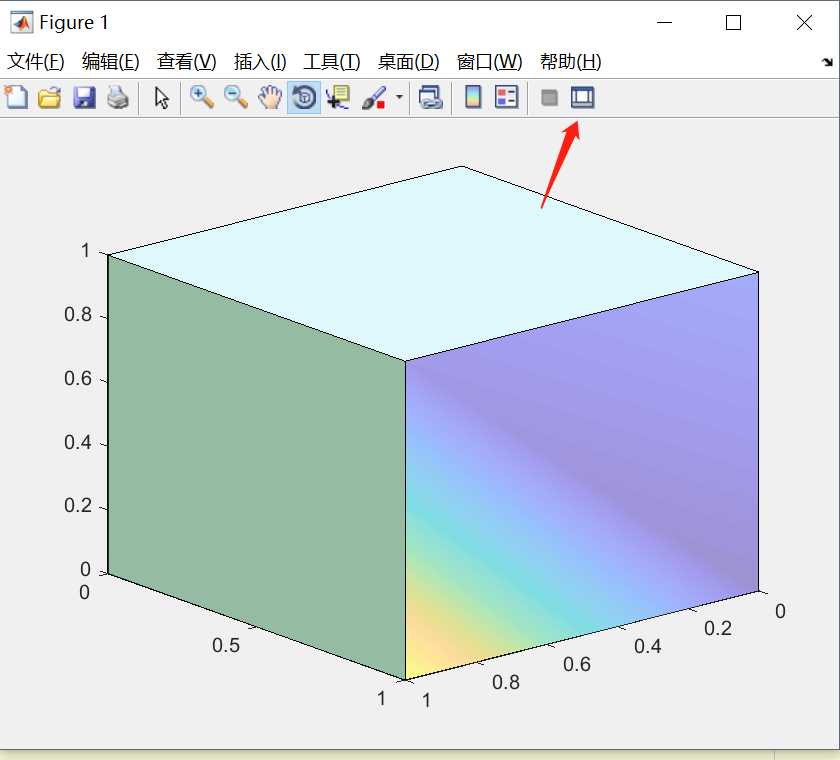Insert a Colorbar from toolbar
Viewport: 840px width, 760px height.
coord(473,98)
